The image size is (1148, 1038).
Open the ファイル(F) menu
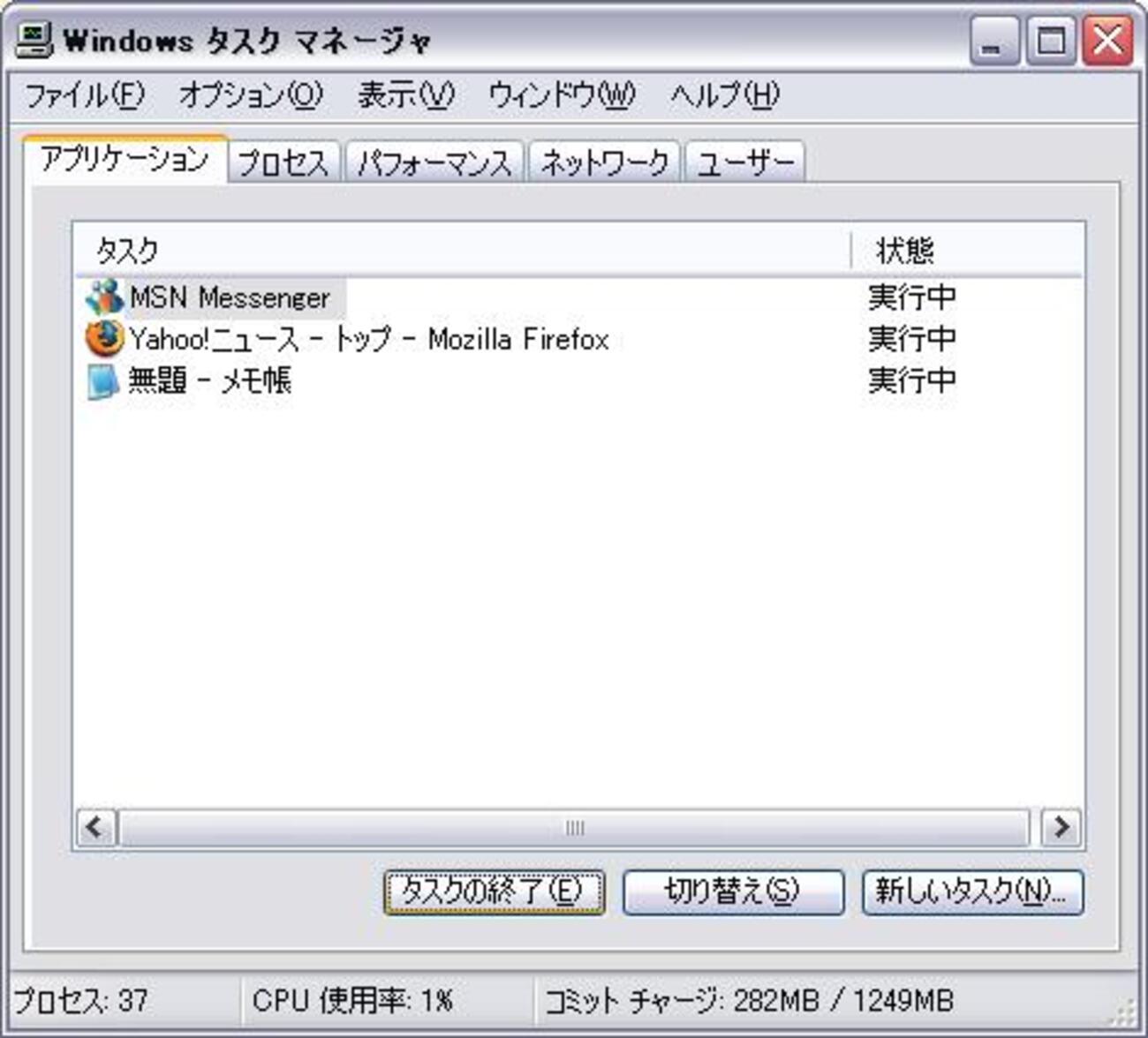84,95
